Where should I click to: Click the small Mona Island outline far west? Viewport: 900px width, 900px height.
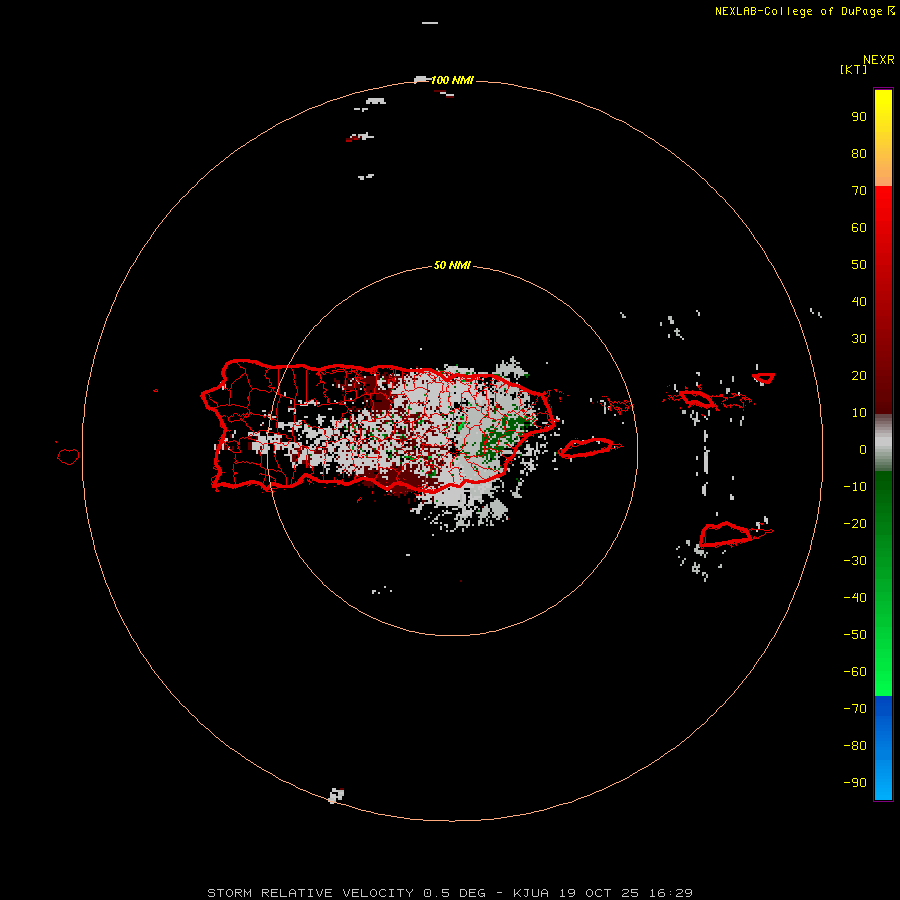click(68, 456)
